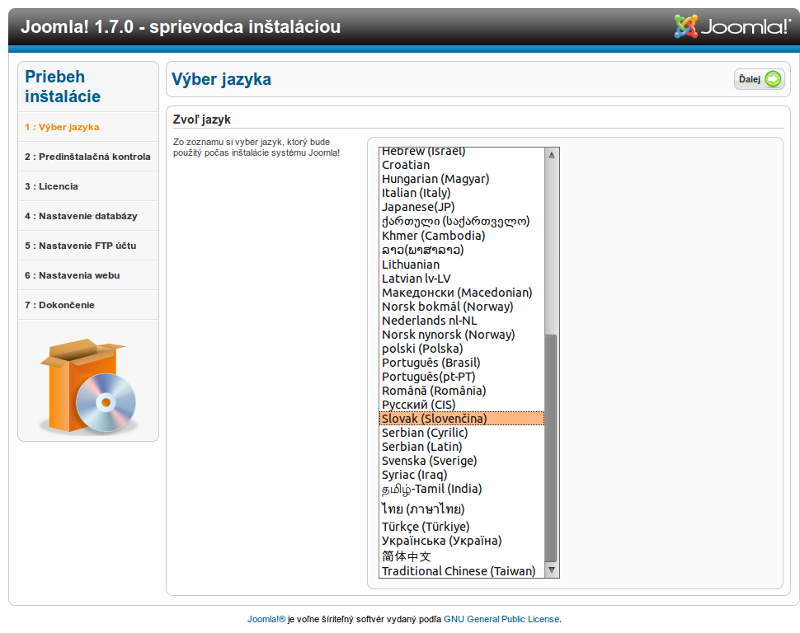Select step 6 : Nastavenia webu
This screenshot has width=800, height=633.
click(72, 275)
